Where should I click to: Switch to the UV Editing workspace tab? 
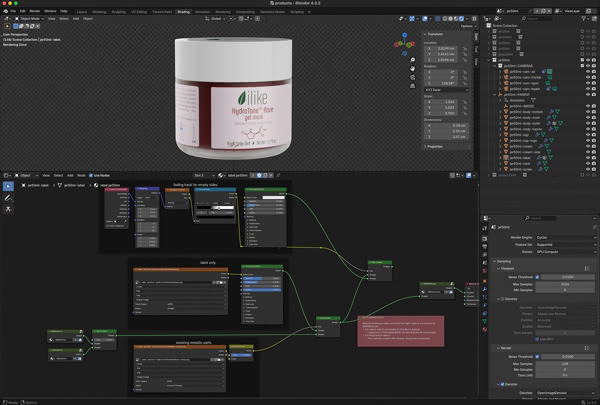pos(139,11)
